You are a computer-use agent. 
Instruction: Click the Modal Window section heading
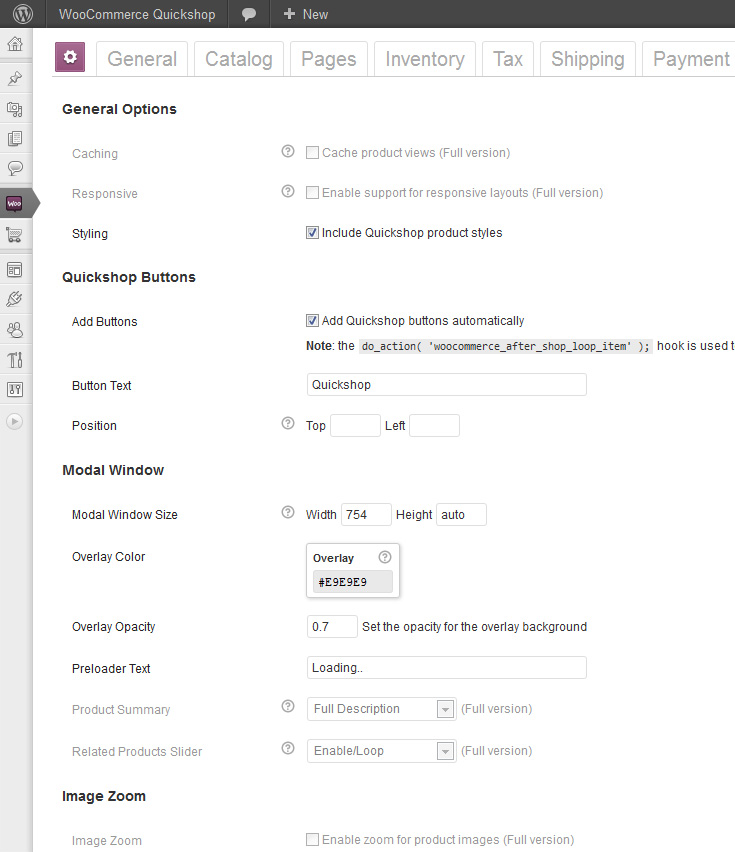[113, 470]
